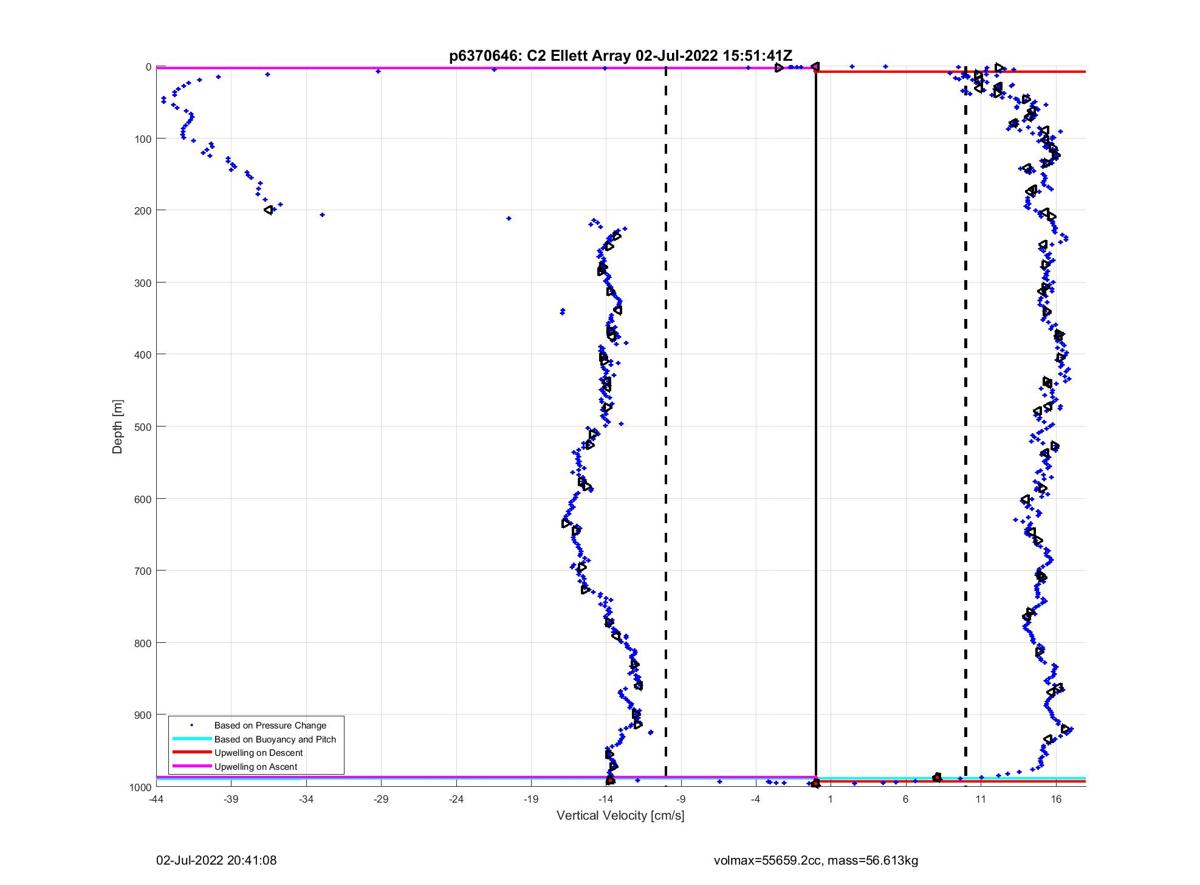Viewport: 1200px width, 885px height.
Task: Click the cyan line sample in the legend
Action: [191, 739]
